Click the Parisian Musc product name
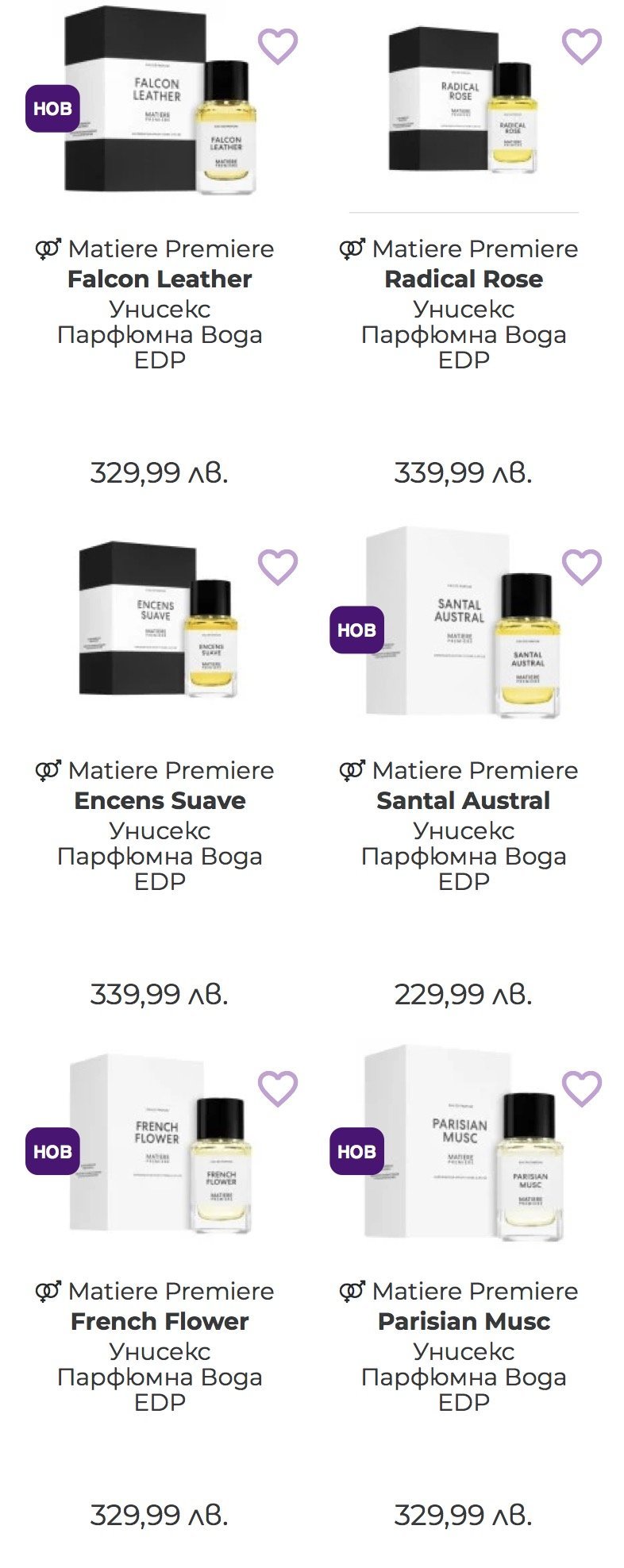Screen dimensions: 624x1568 pos(464,1321)
